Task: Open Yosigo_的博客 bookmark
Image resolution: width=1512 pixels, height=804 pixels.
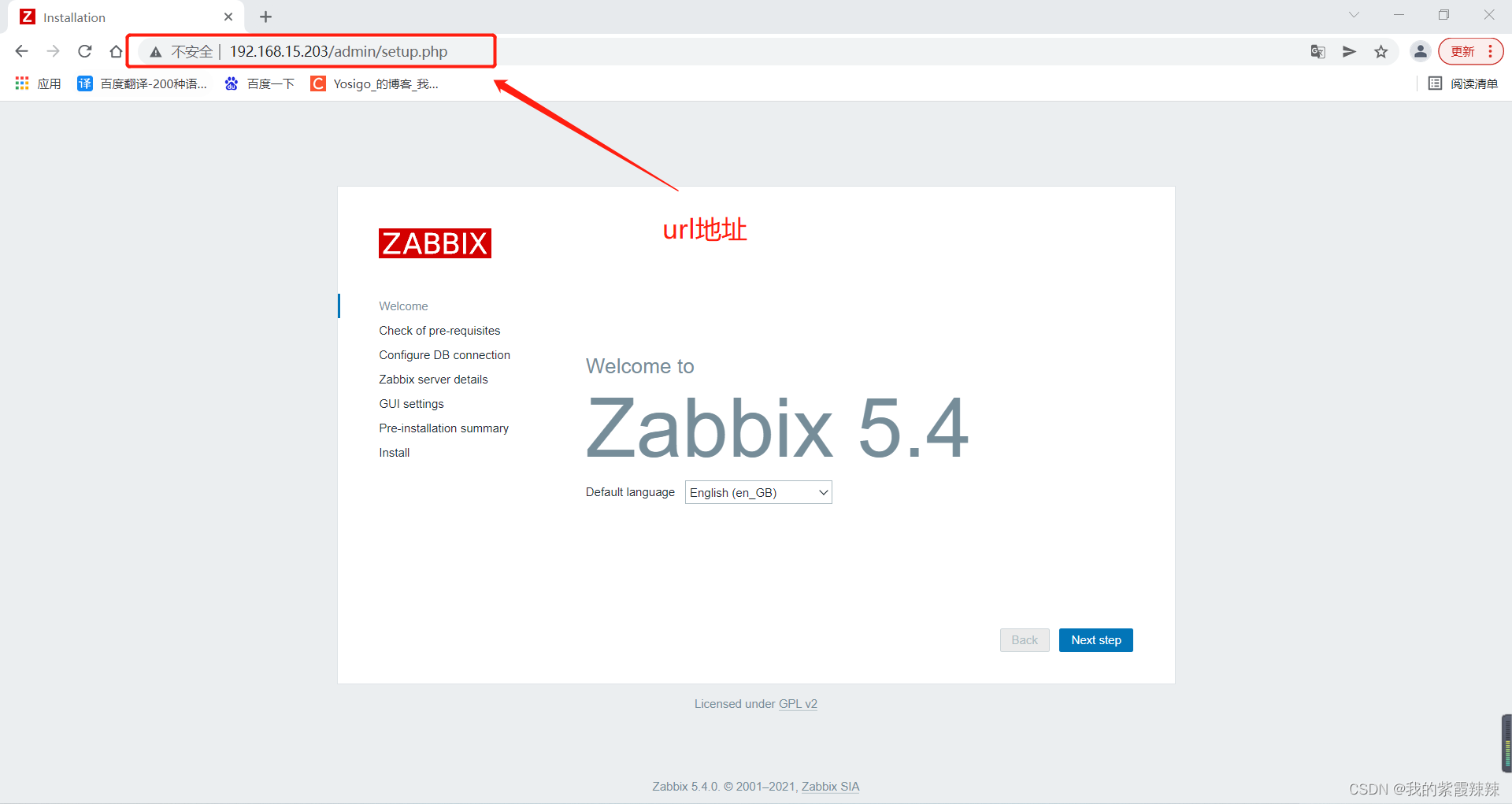Action: 375,83
